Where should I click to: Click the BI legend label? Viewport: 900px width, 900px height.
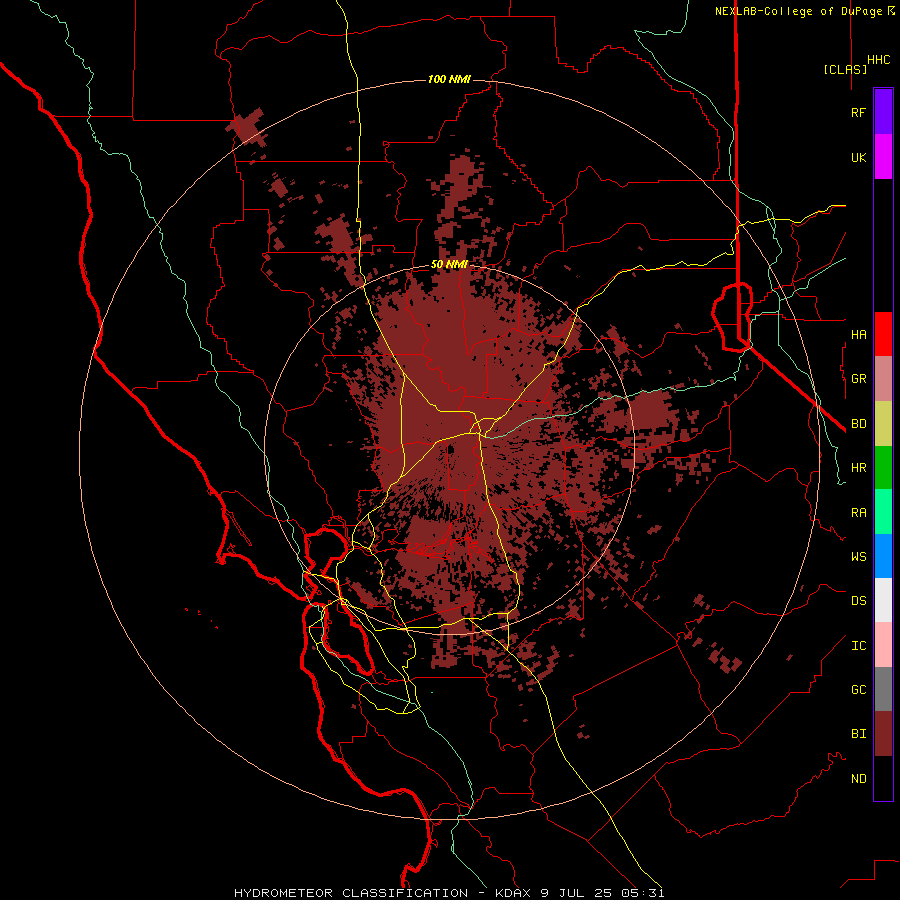pyautogui.click(x=858, y=734)
